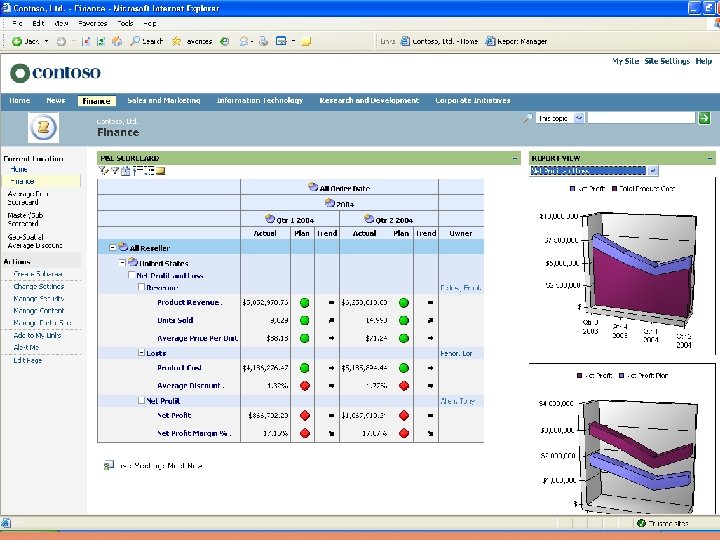Click the yellow Discuss note in browser toolbar
This screenshot has width=720, height=540.
(306, 42)
